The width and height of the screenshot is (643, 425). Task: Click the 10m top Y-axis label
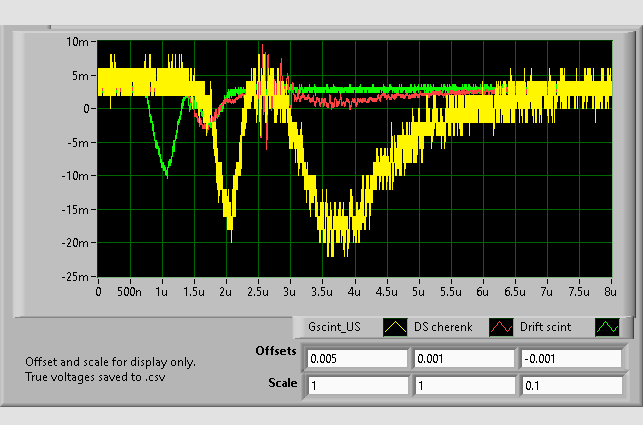pos(78,41)
